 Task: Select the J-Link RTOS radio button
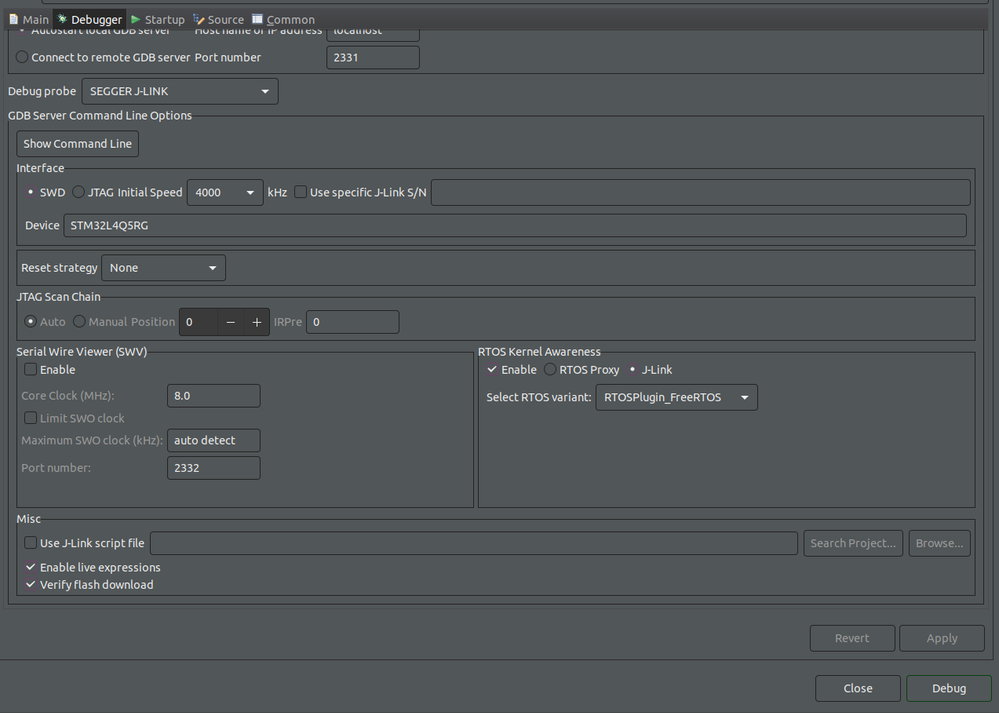tap(632, 370)
